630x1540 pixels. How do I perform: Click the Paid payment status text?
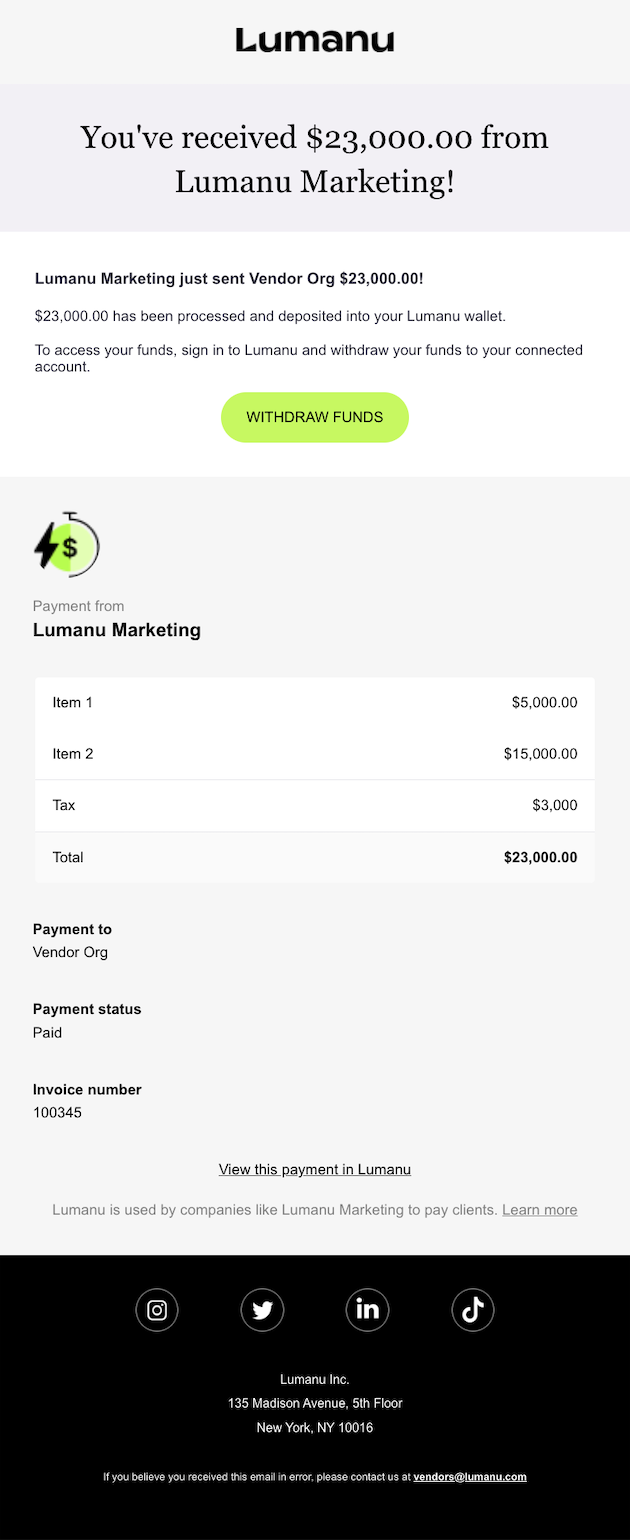pyautogui.click(x=47, y=1032)
